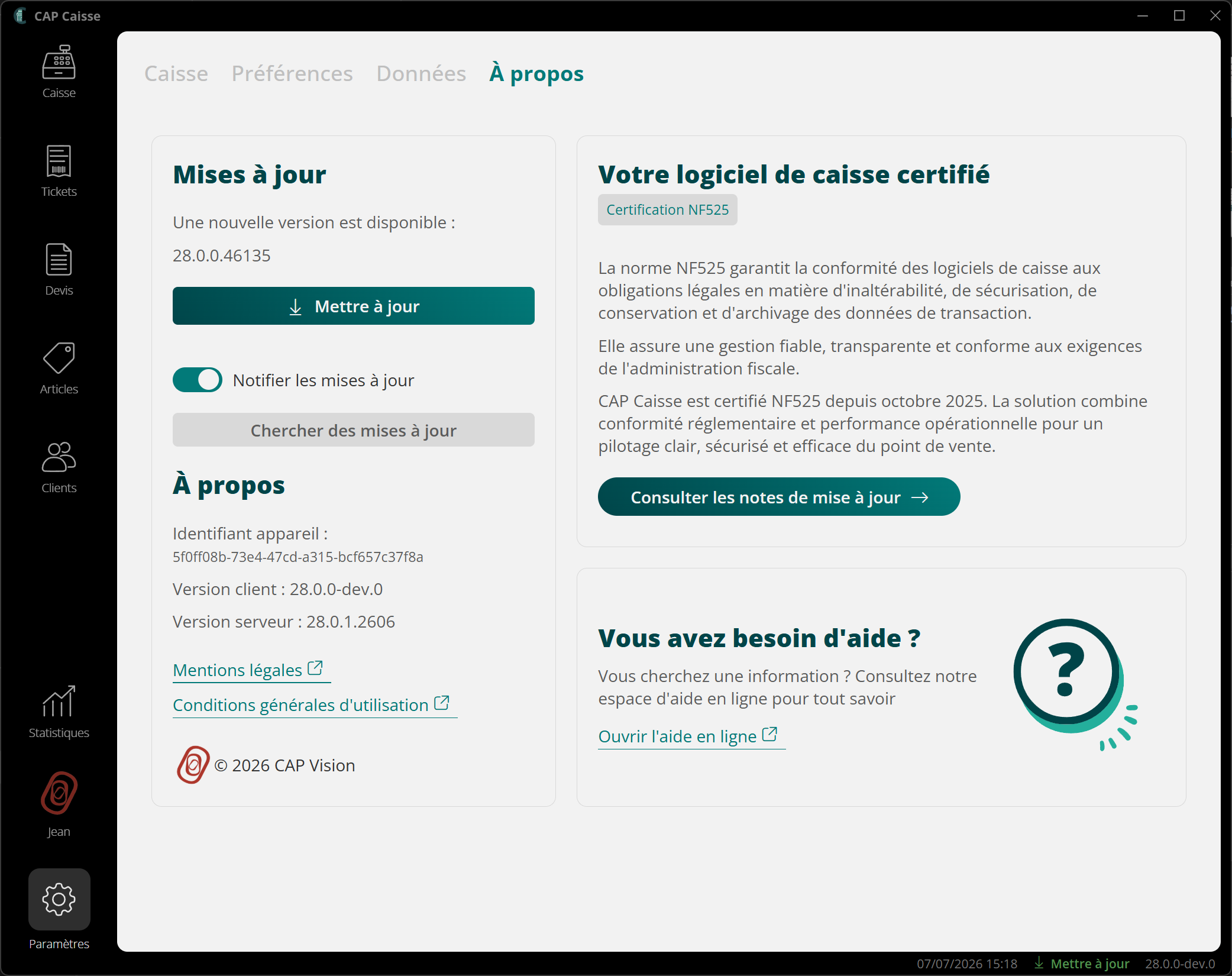Screen dimensions: 1232x976
Task: Open the Caisse cash register icon in sidebar
Action: point(59,62)
